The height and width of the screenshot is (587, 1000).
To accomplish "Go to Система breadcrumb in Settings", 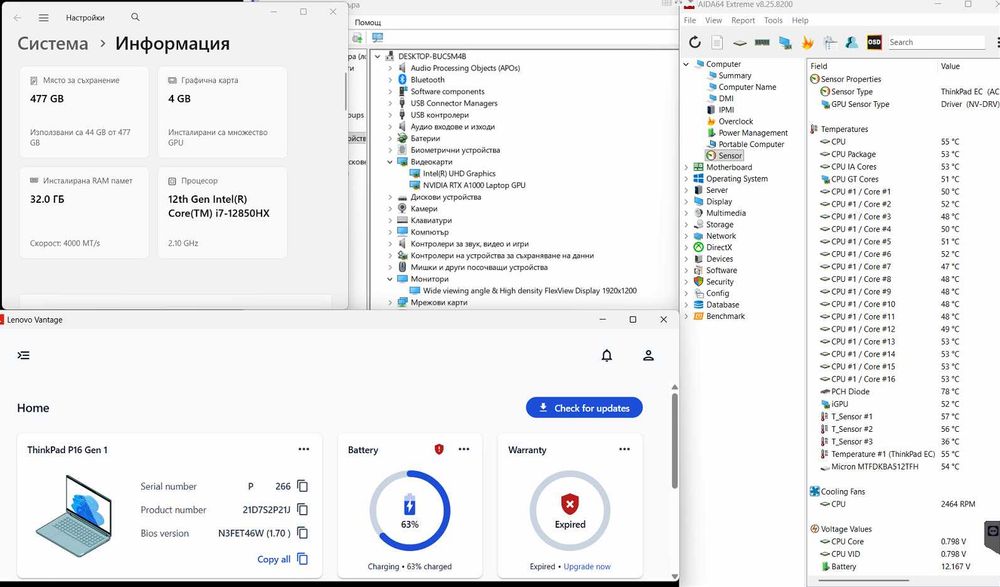I will pos(53,43).
